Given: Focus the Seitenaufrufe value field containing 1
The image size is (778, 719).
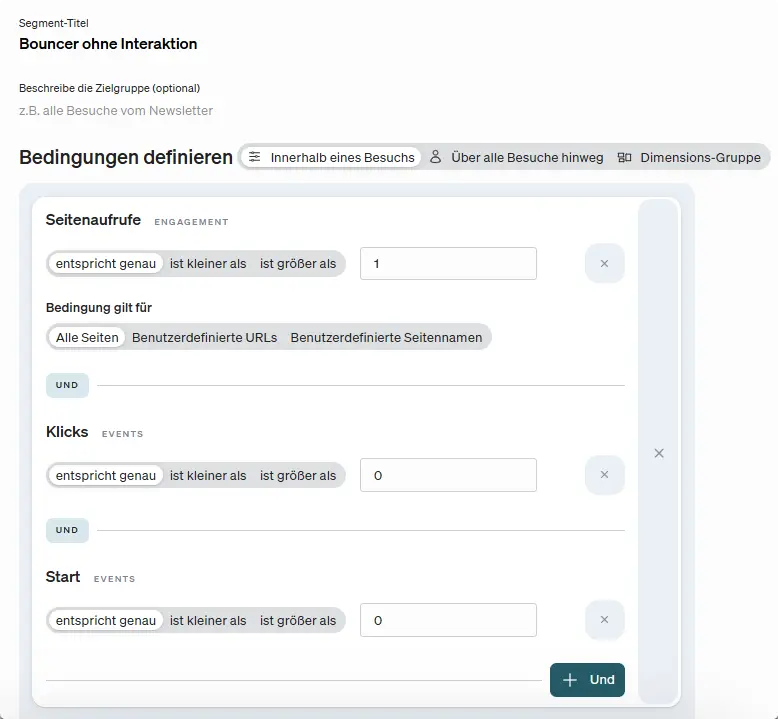Looking at the screenshot, I should coord(448,263).
